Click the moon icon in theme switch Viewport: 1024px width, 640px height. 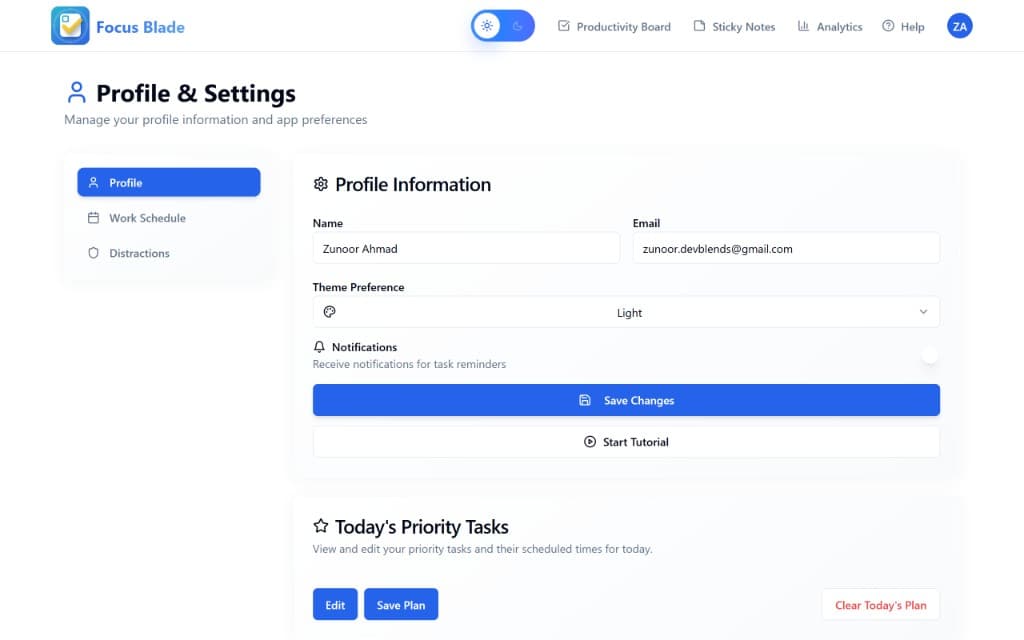(x=518, y=26)
